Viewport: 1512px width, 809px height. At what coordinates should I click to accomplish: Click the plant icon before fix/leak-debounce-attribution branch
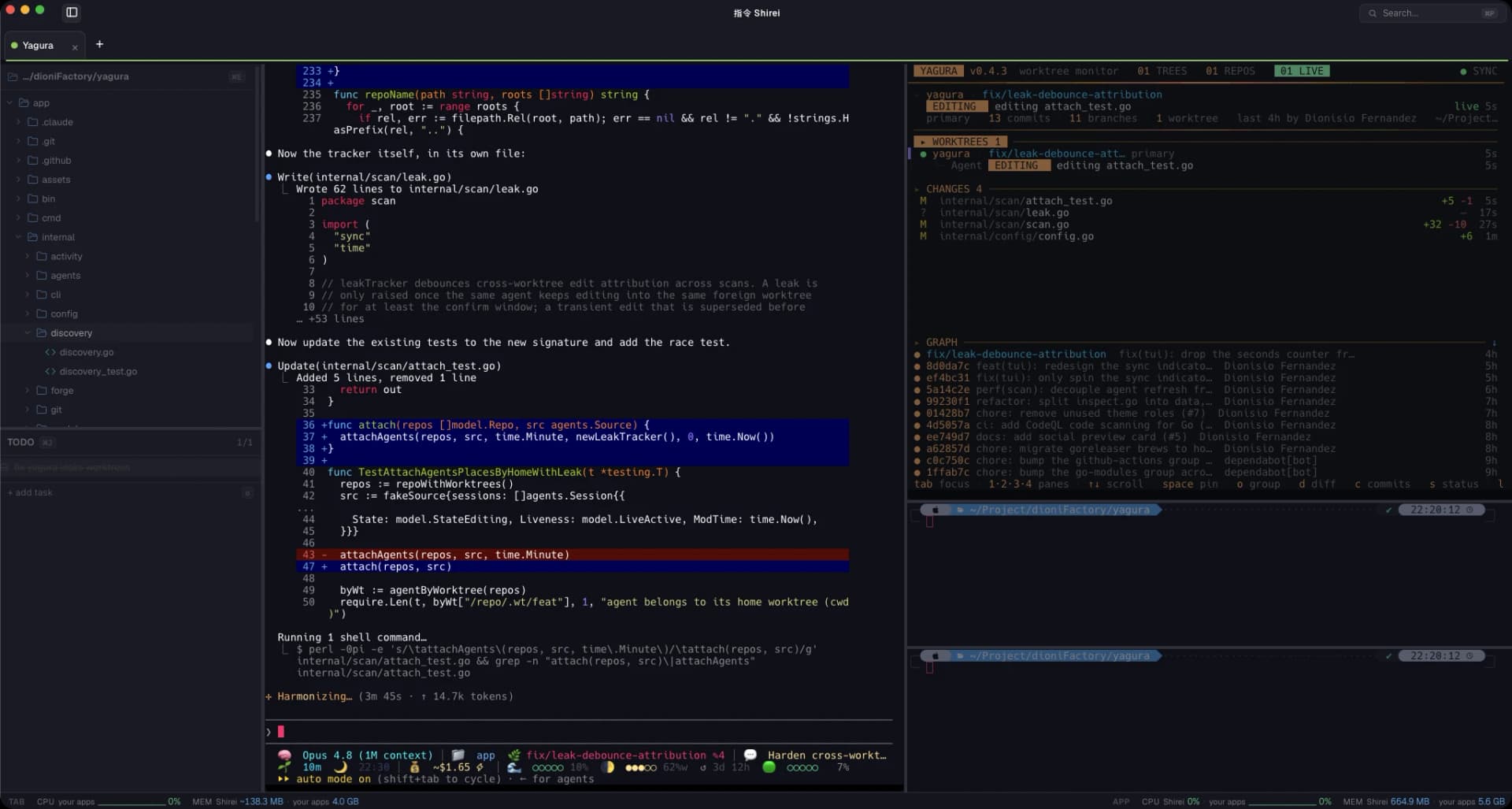(x=514, y=755)
